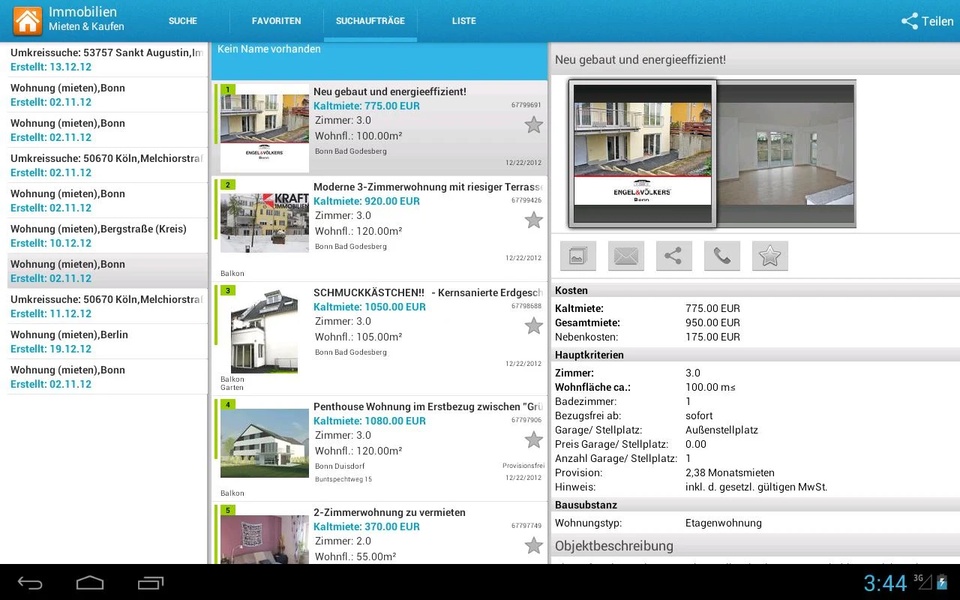Open Umkreissuche Köln search created 02.11.12
The width and height of the screenshot is (960, 600).
click(107, 165)
